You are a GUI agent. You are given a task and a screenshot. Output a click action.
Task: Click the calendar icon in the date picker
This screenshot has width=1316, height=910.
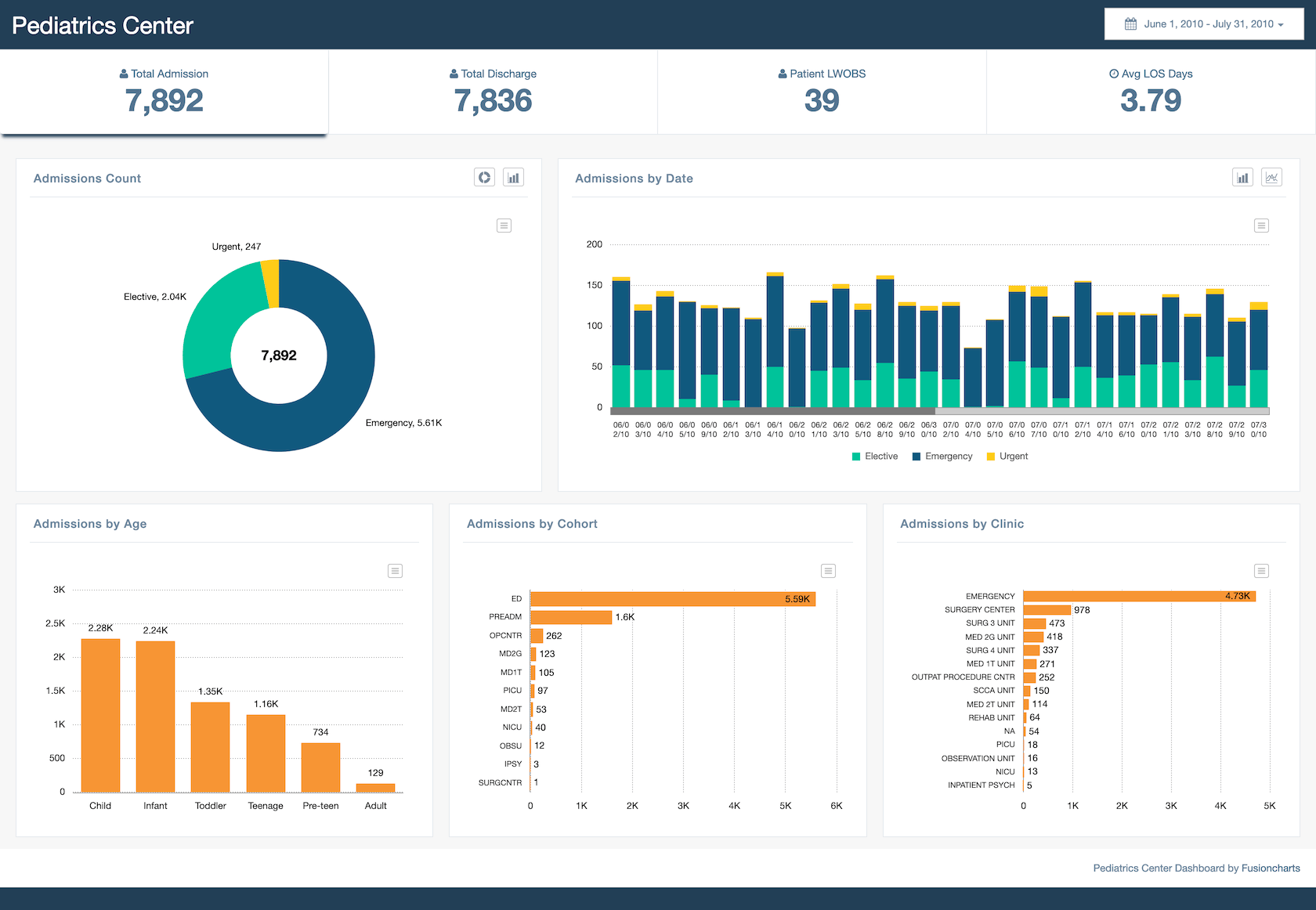[x=1130, y=23]
